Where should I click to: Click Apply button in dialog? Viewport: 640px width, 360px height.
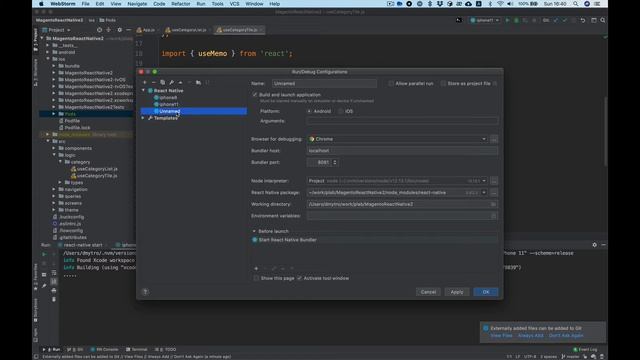[x=457, y=292]
